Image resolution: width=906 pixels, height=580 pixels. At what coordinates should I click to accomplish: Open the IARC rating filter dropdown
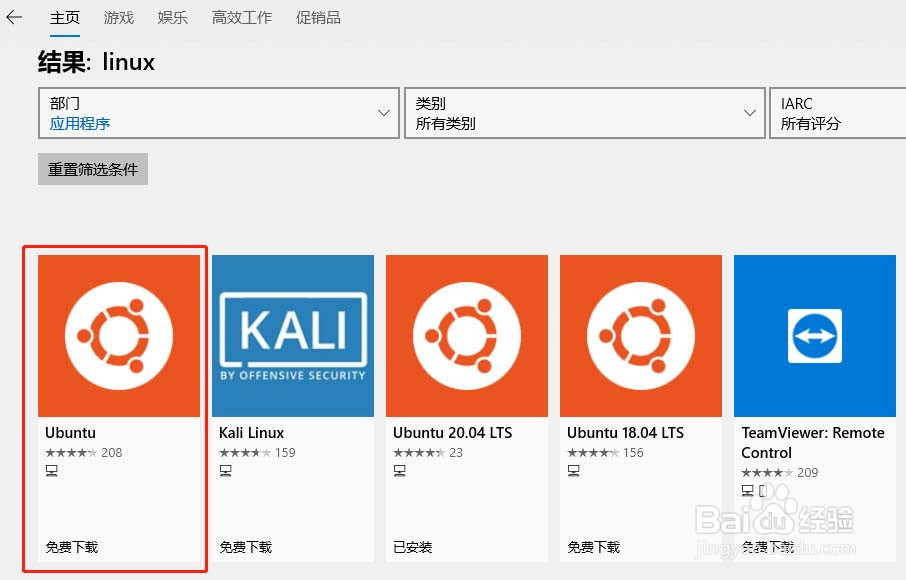[x=838, y=113]
